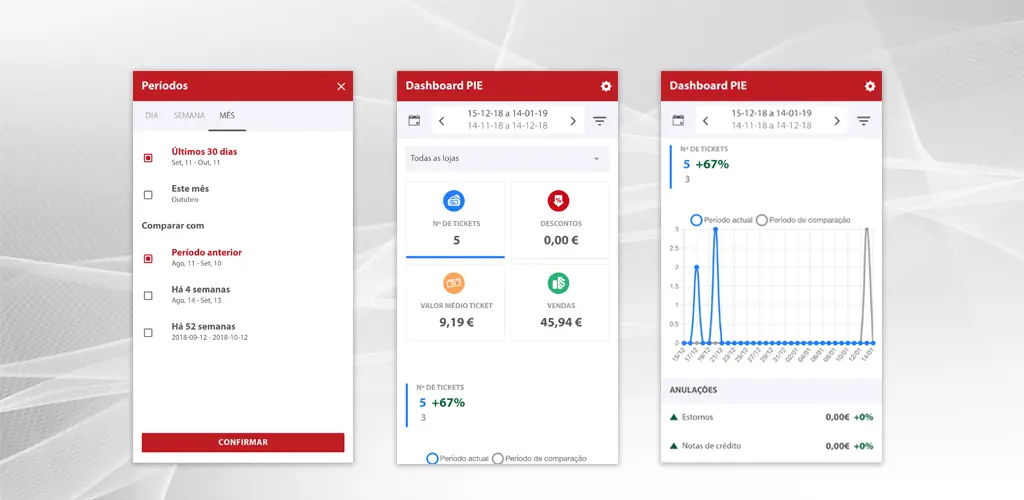The width and height of the screenshot is (1024, 500).
Task: Select the Estornos row
Action: click(x=771, y=417)
